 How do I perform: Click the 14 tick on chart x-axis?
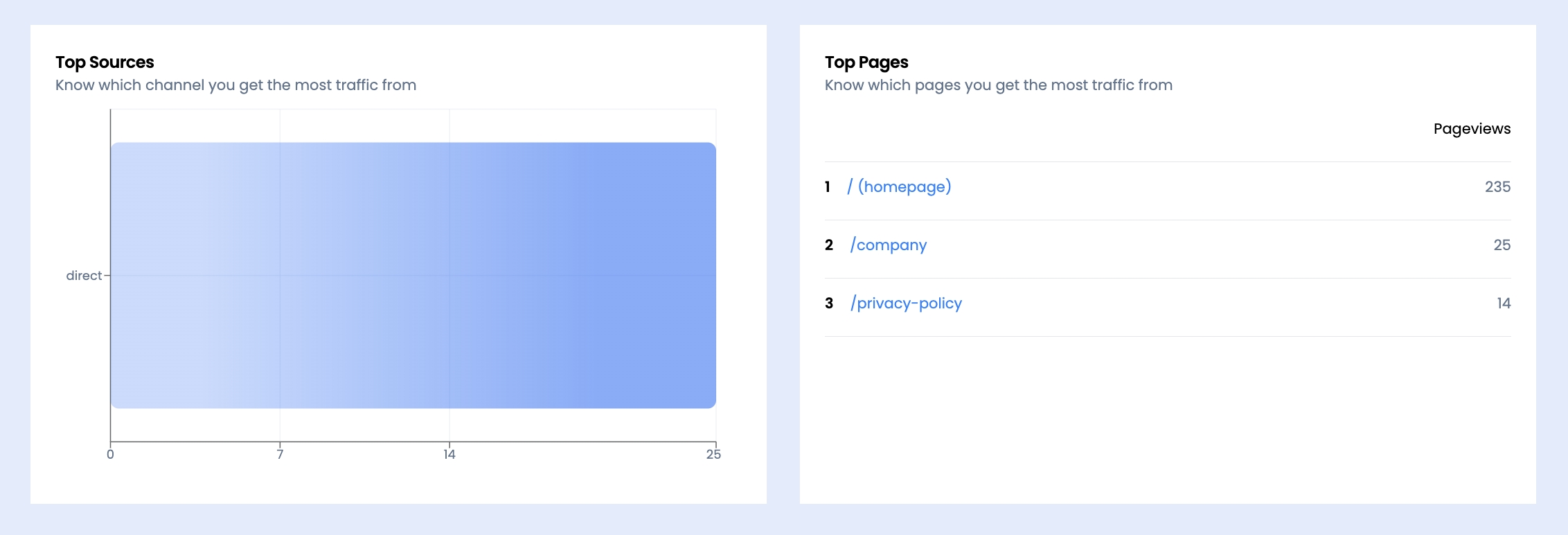click(x=449, y=455)
